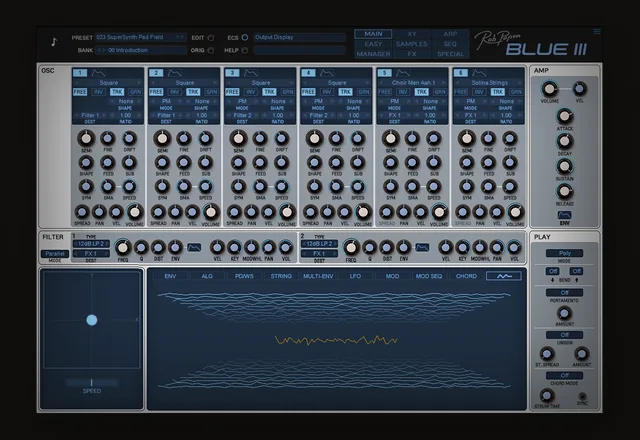Open the Parallel filter mode dropdown
The width and height of the screenshot is (640, 440).
click(55, 254)
